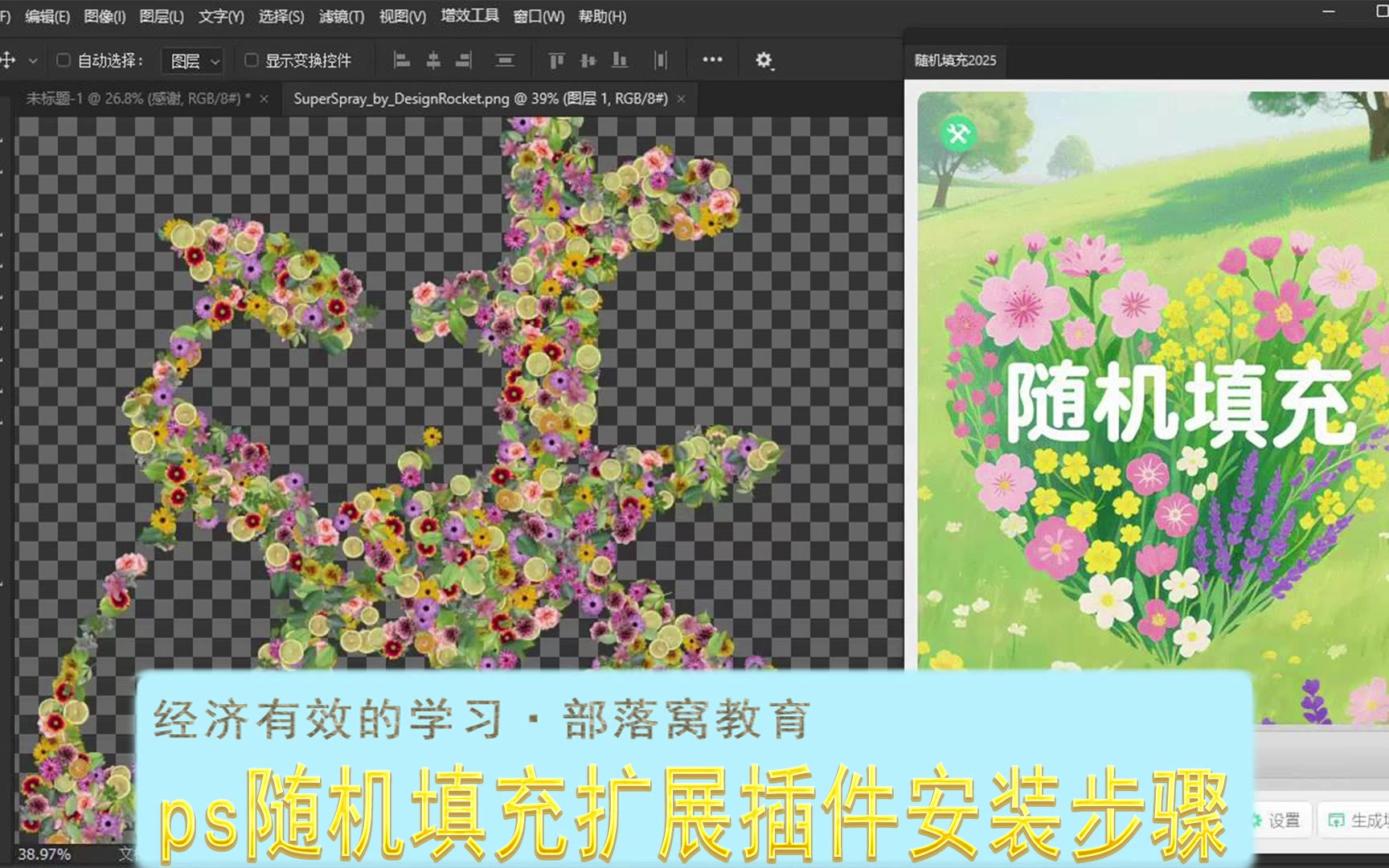This screenshot has width=1389, height=868.
Task: Enable the 自动选择 checkbox
Action: (64, 60)
